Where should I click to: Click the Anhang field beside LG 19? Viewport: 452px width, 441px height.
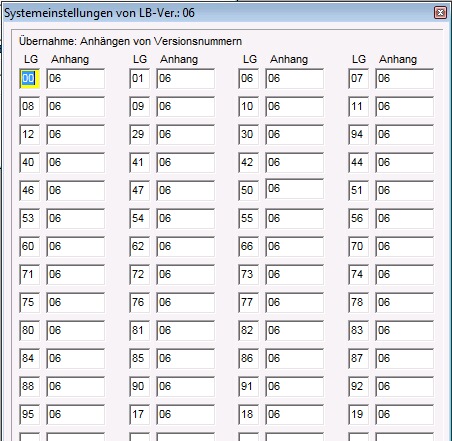coord(404,415)
